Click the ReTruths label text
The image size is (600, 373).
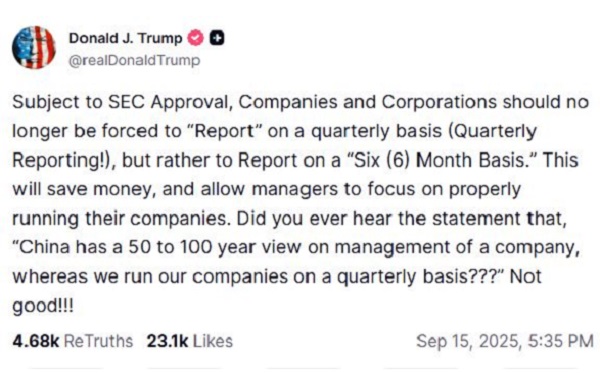98,341
